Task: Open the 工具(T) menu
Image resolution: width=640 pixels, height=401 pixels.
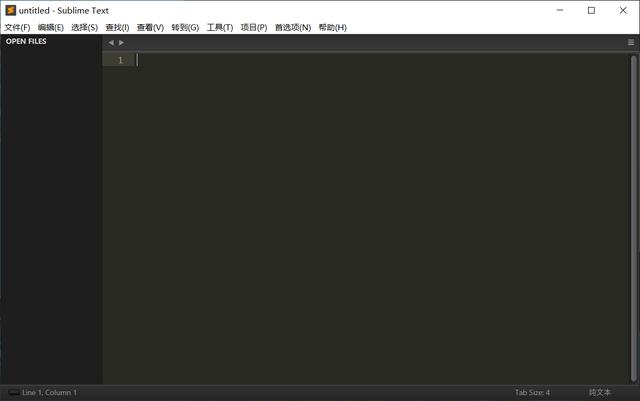Action: [x=220, y=27]
